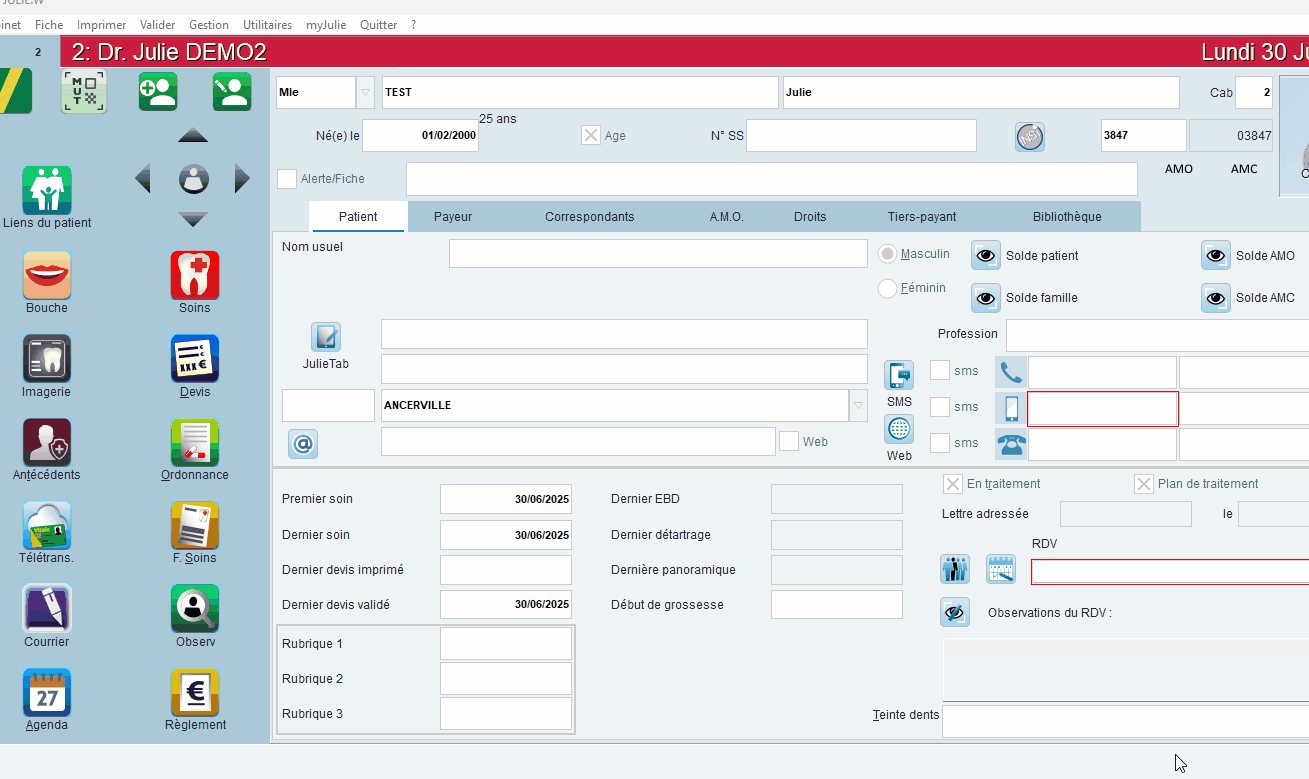Show the Solde patient balance
1309x779 pixels.
coord(986,256)
